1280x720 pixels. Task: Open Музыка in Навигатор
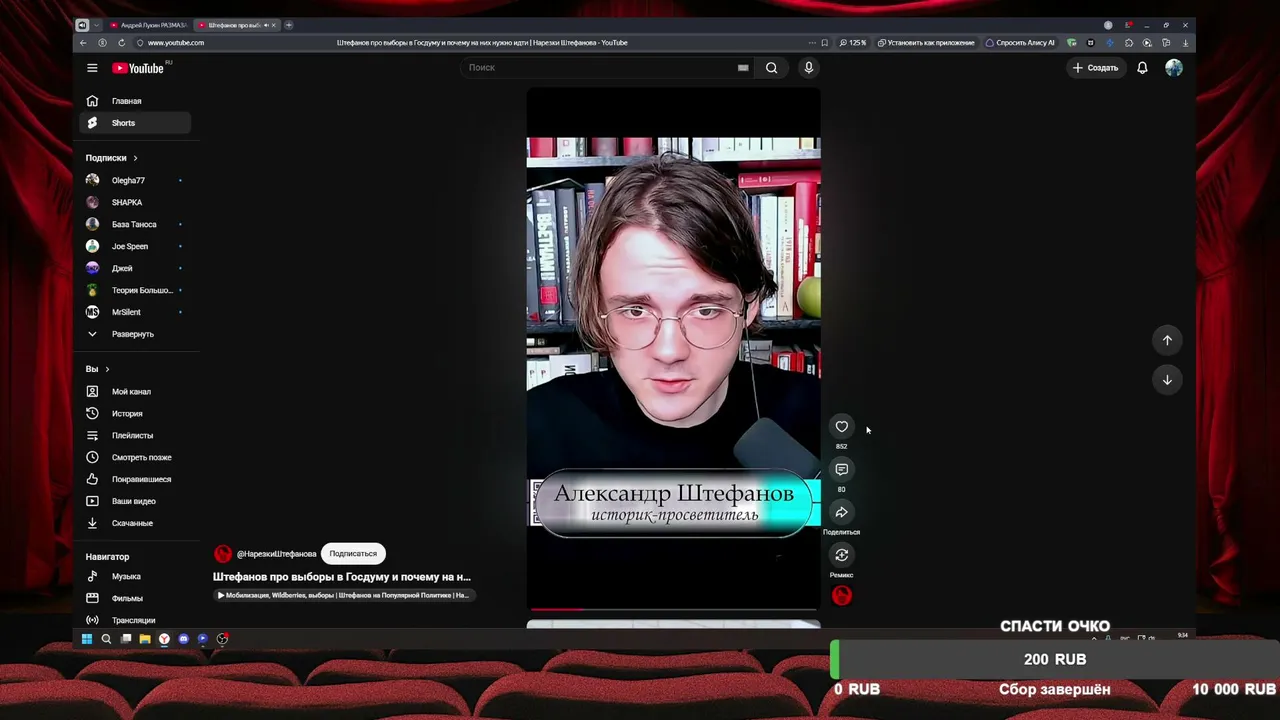(x=136, y=577)
